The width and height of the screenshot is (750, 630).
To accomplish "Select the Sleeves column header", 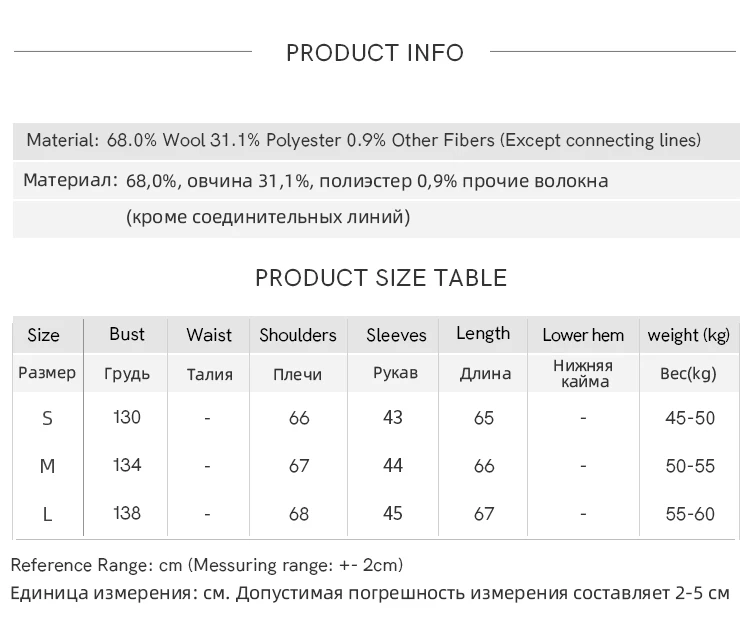I will (396, 335).
